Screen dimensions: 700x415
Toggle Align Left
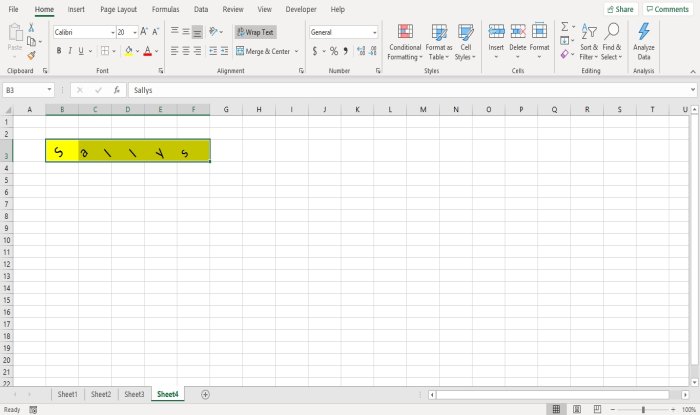click(175, 51)
